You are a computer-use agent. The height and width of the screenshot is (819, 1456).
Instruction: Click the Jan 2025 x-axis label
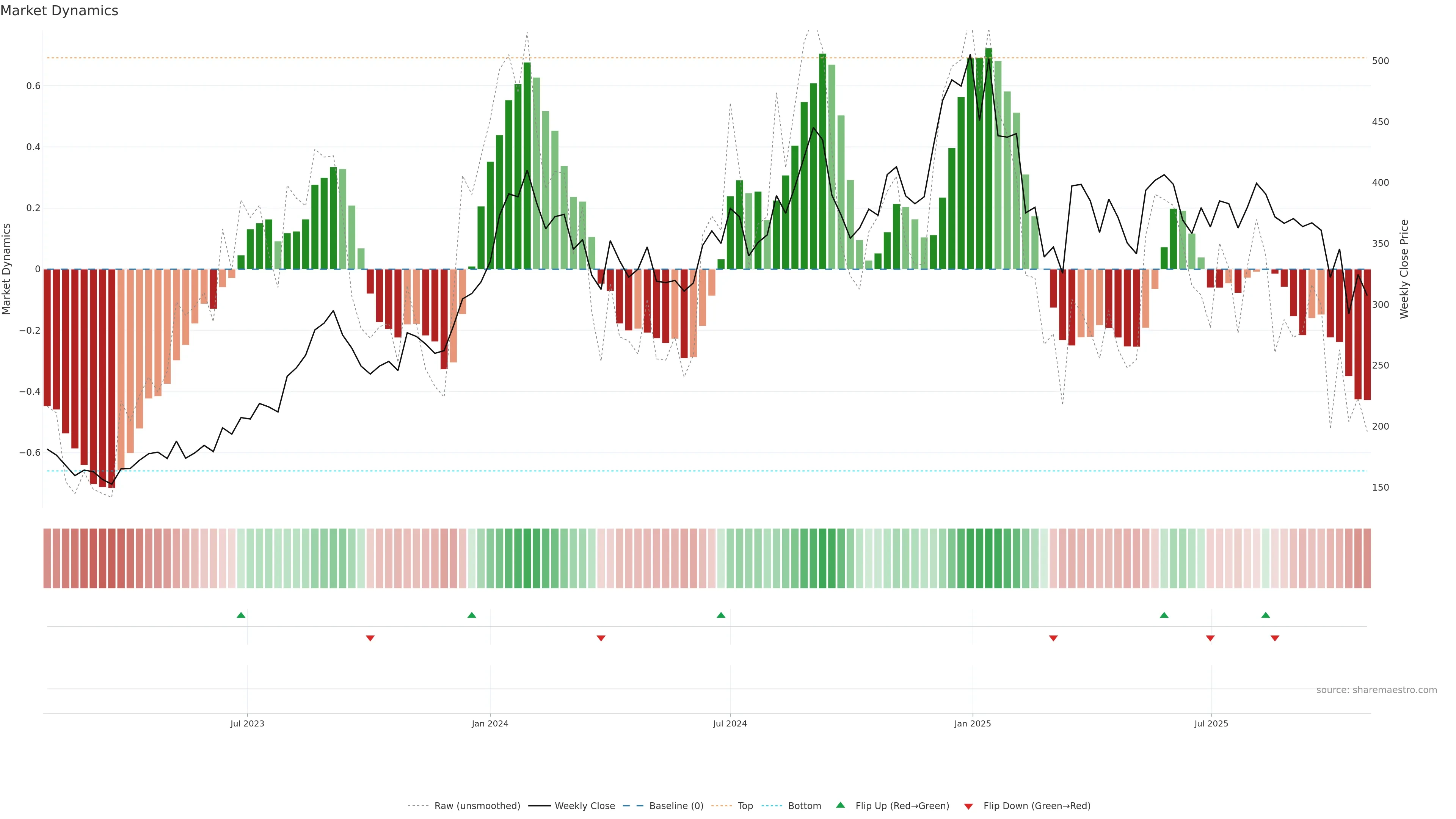pyautogui.click(x=972, y=723)
